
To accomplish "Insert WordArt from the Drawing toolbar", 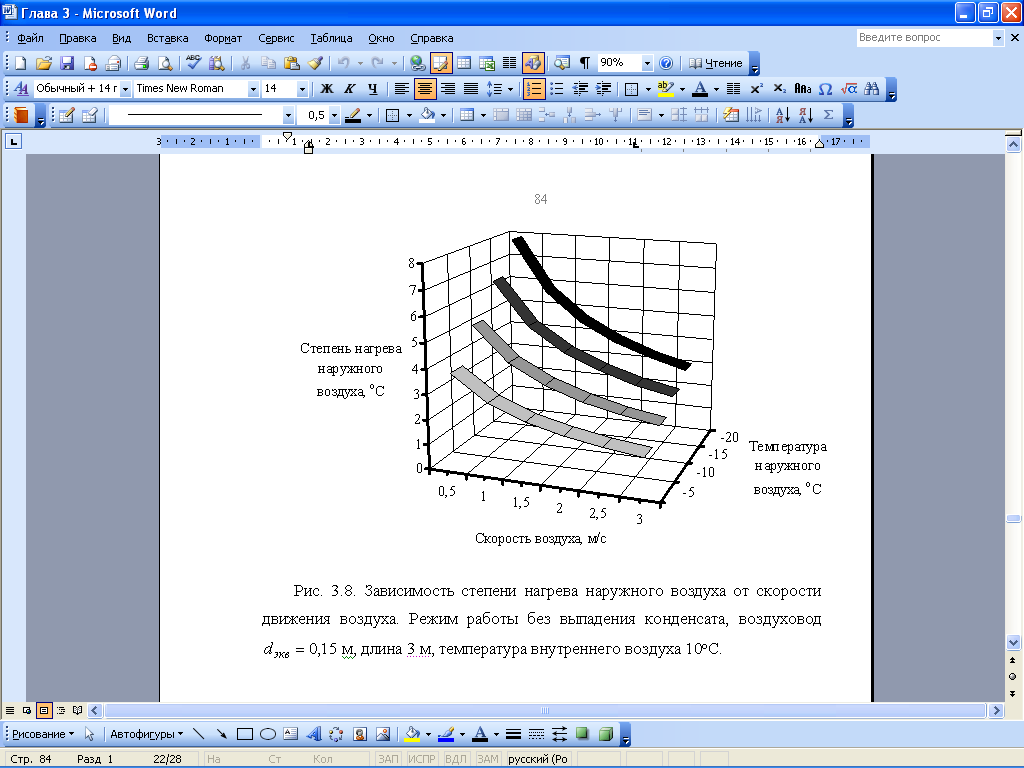I will (x=313, y=734).
